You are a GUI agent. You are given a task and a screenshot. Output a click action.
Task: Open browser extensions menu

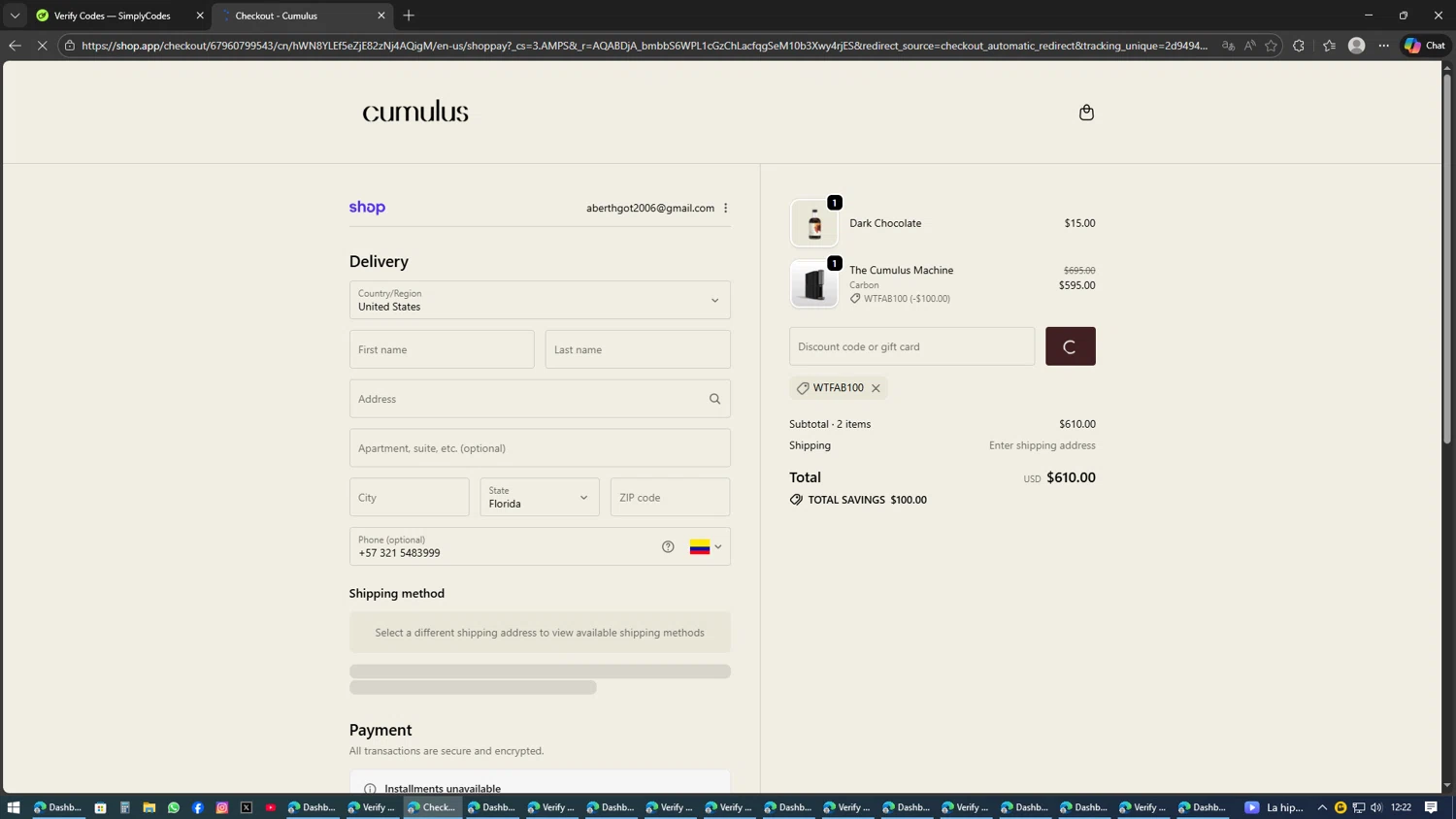pyautogui.click(x=1299, y=46)
